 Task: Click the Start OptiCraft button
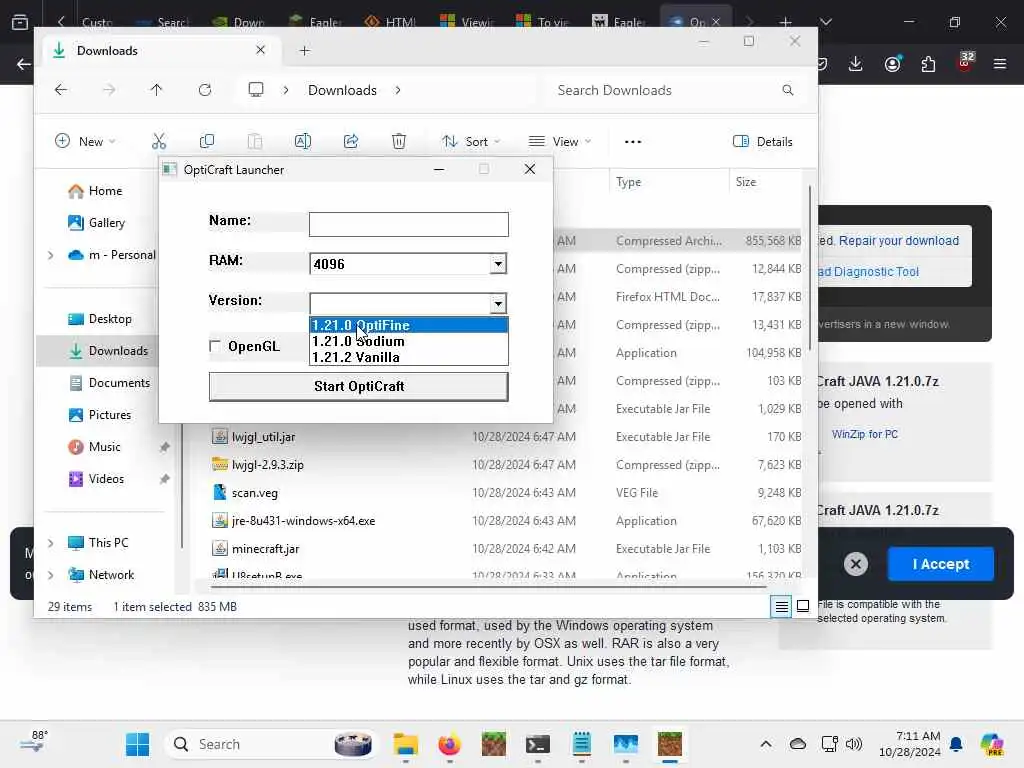[x=359, y=386]
